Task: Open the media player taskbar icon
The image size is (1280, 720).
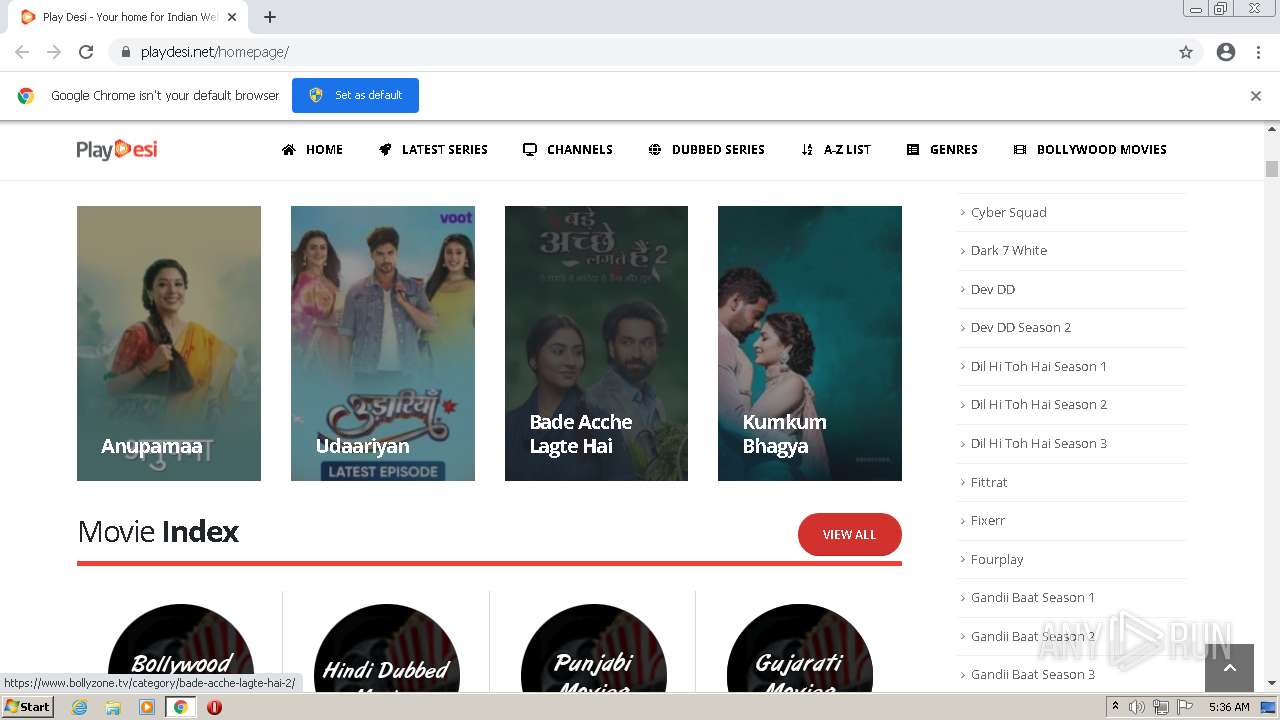Action: click(x=147, y=707)
